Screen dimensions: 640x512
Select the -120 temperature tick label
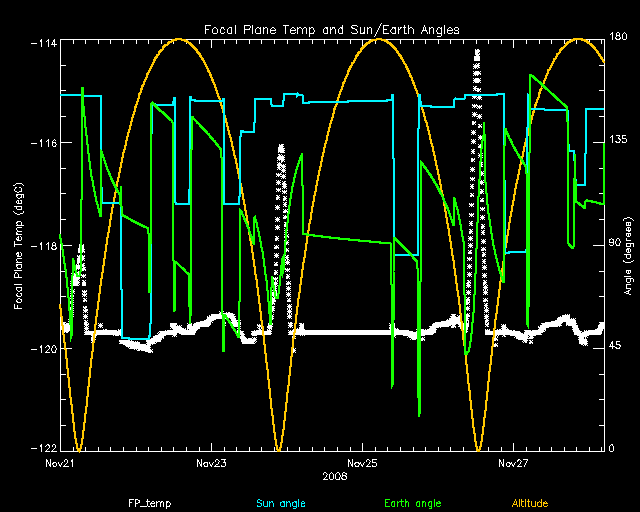tap(43, 349)
